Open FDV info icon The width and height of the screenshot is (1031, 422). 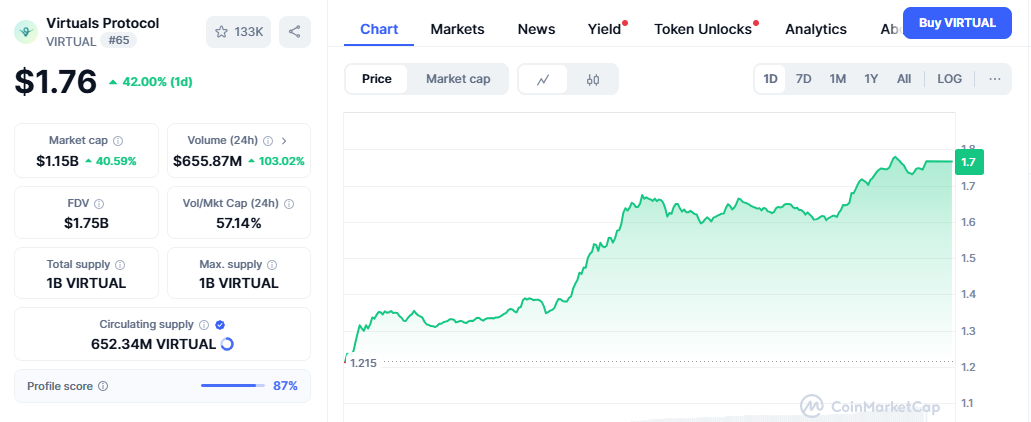coord(99,204)
